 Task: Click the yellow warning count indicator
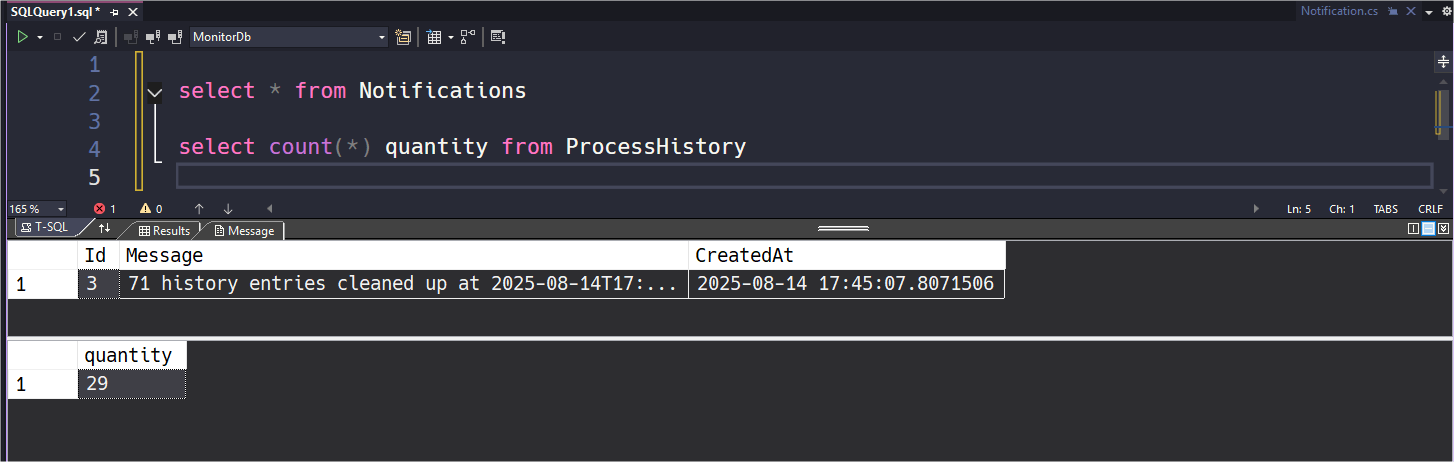[151, 209]
